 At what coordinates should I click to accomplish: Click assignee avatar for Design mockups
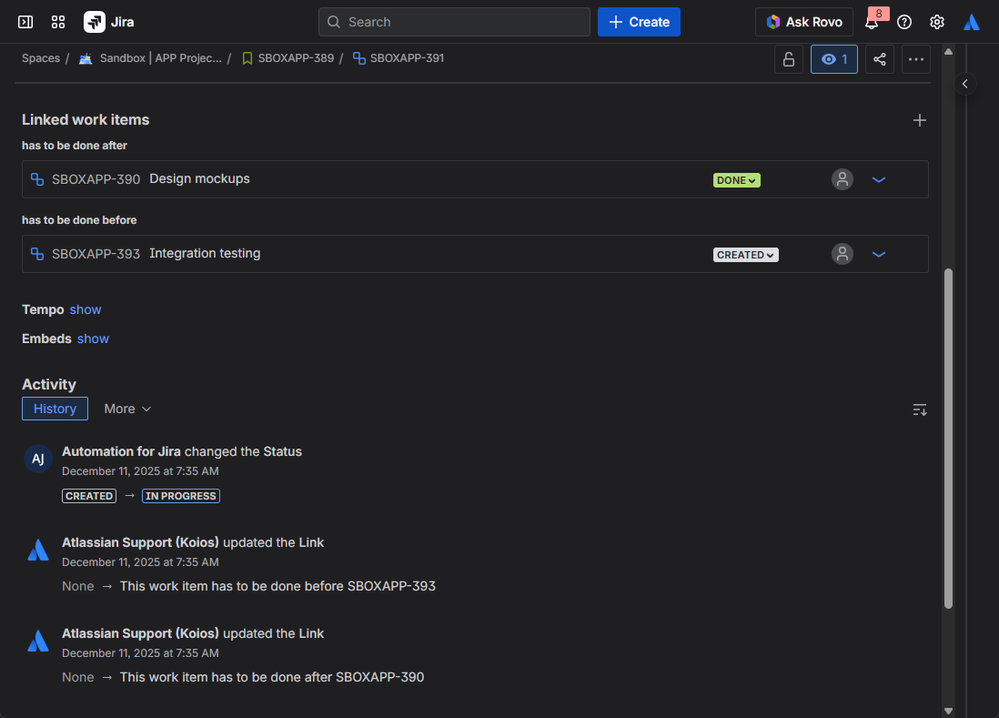pyautogui.click(x=842, y=180)
